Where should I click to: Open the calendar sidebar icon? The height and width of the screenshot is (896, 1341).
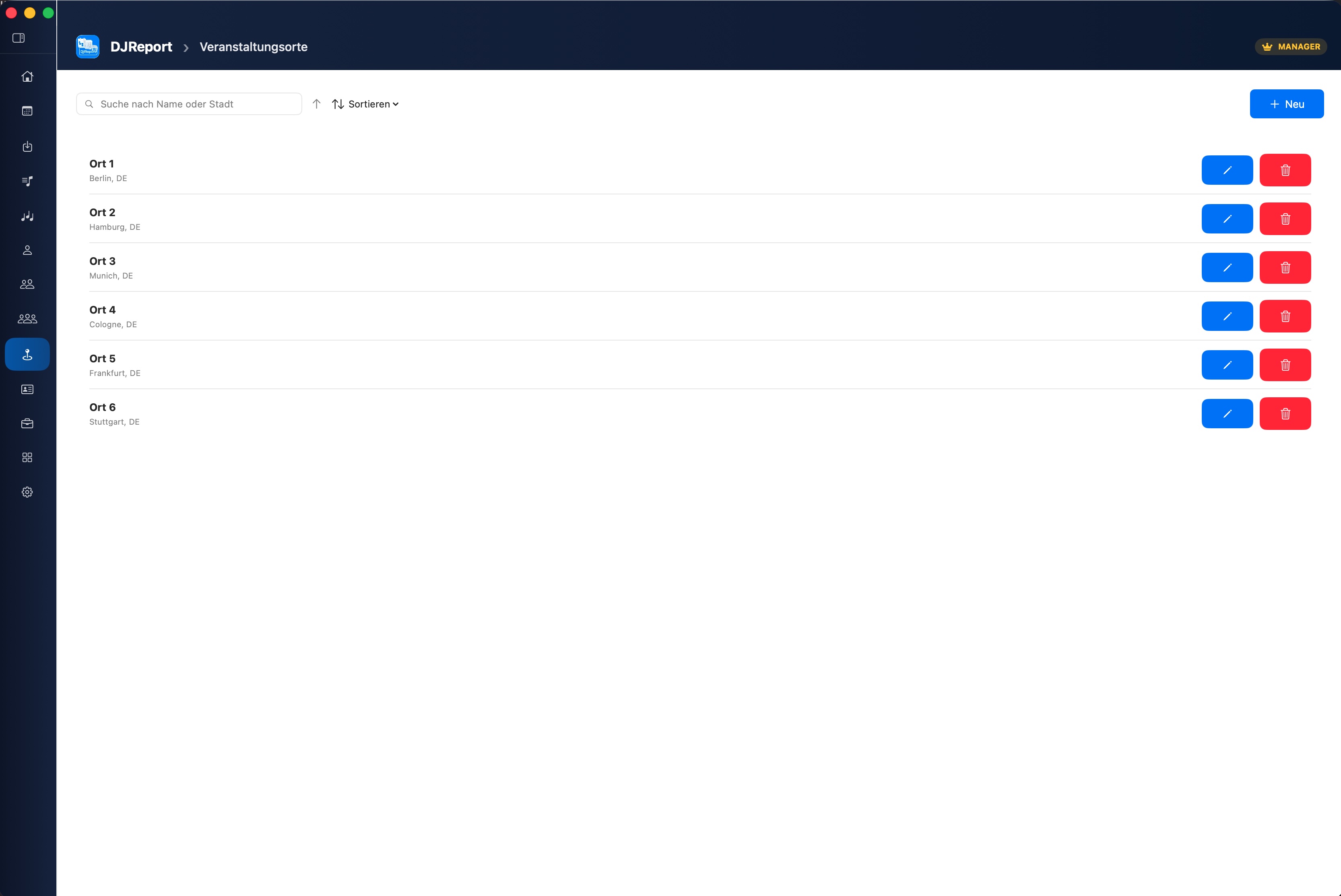point(27,111)
